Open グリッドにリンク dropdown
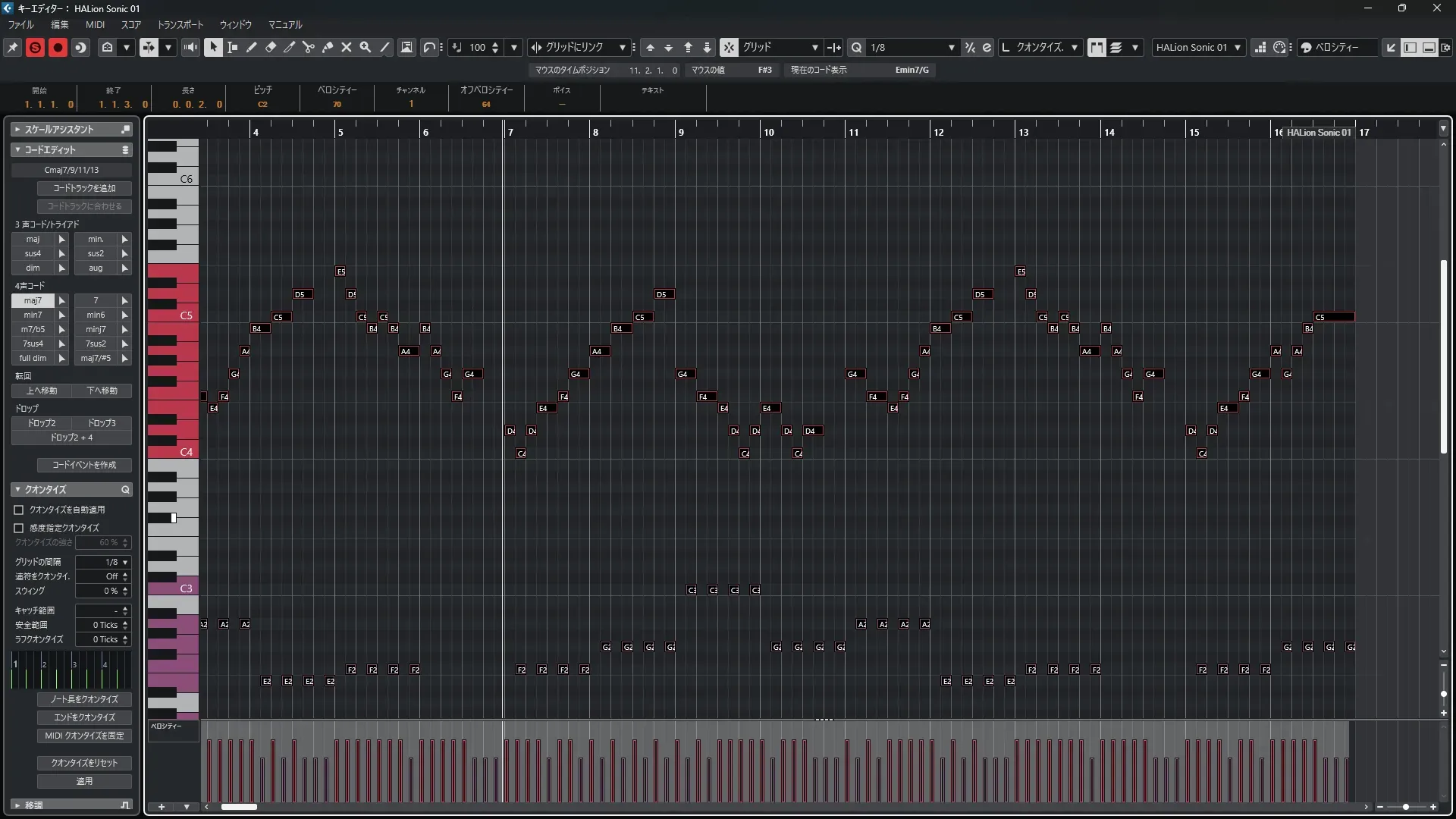1456x819 pixels. [x=622, y=47]
